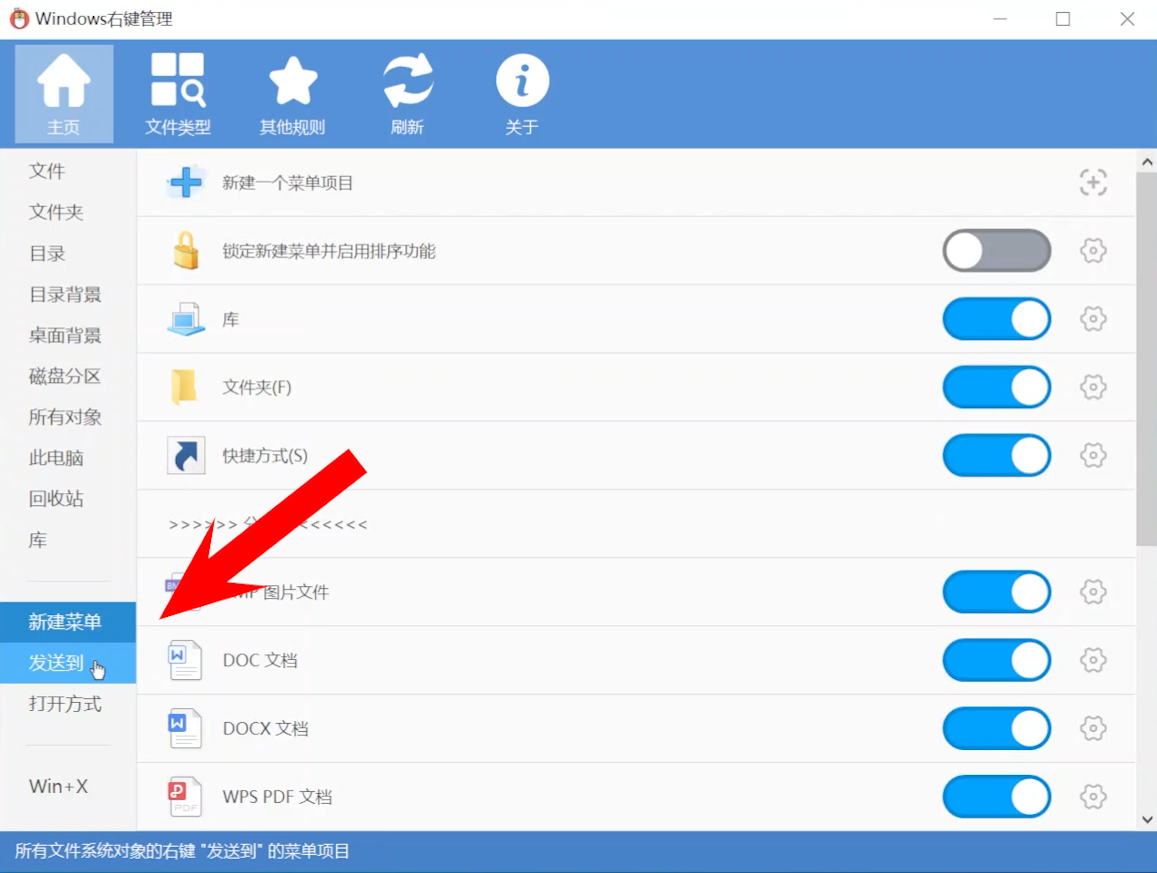Screen dimensions: 1157x873
Task: Select 桌面背景 in the sidebar
Action: pos(65,335)
